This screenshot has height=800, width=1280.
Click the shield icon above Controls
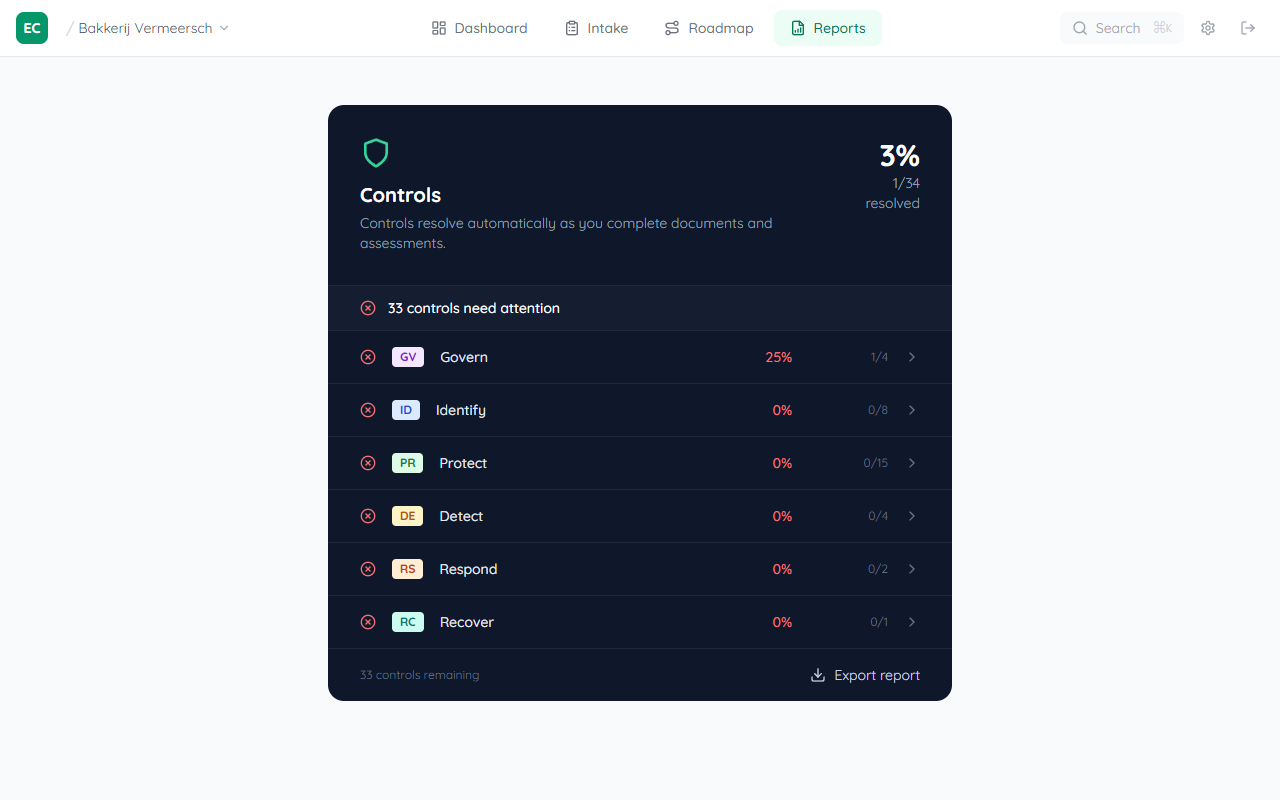point(376,152)
